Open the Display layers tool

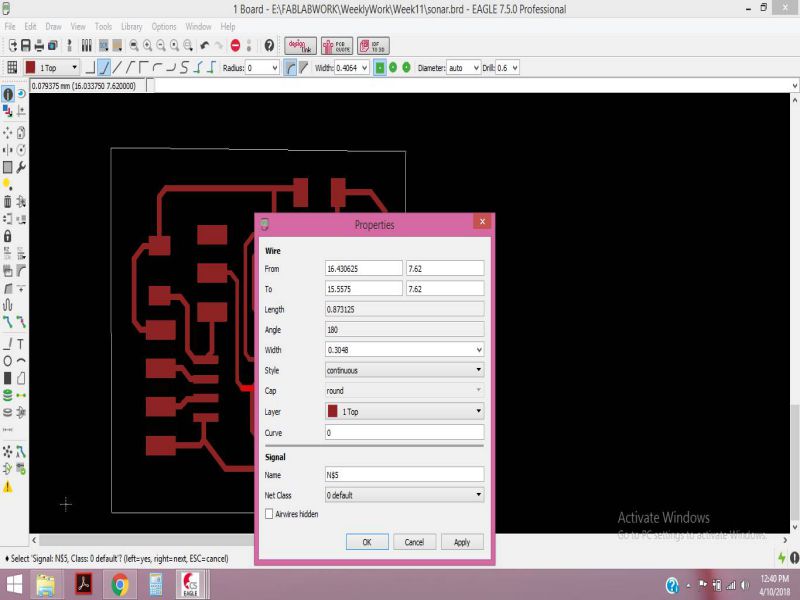point(8,110)
